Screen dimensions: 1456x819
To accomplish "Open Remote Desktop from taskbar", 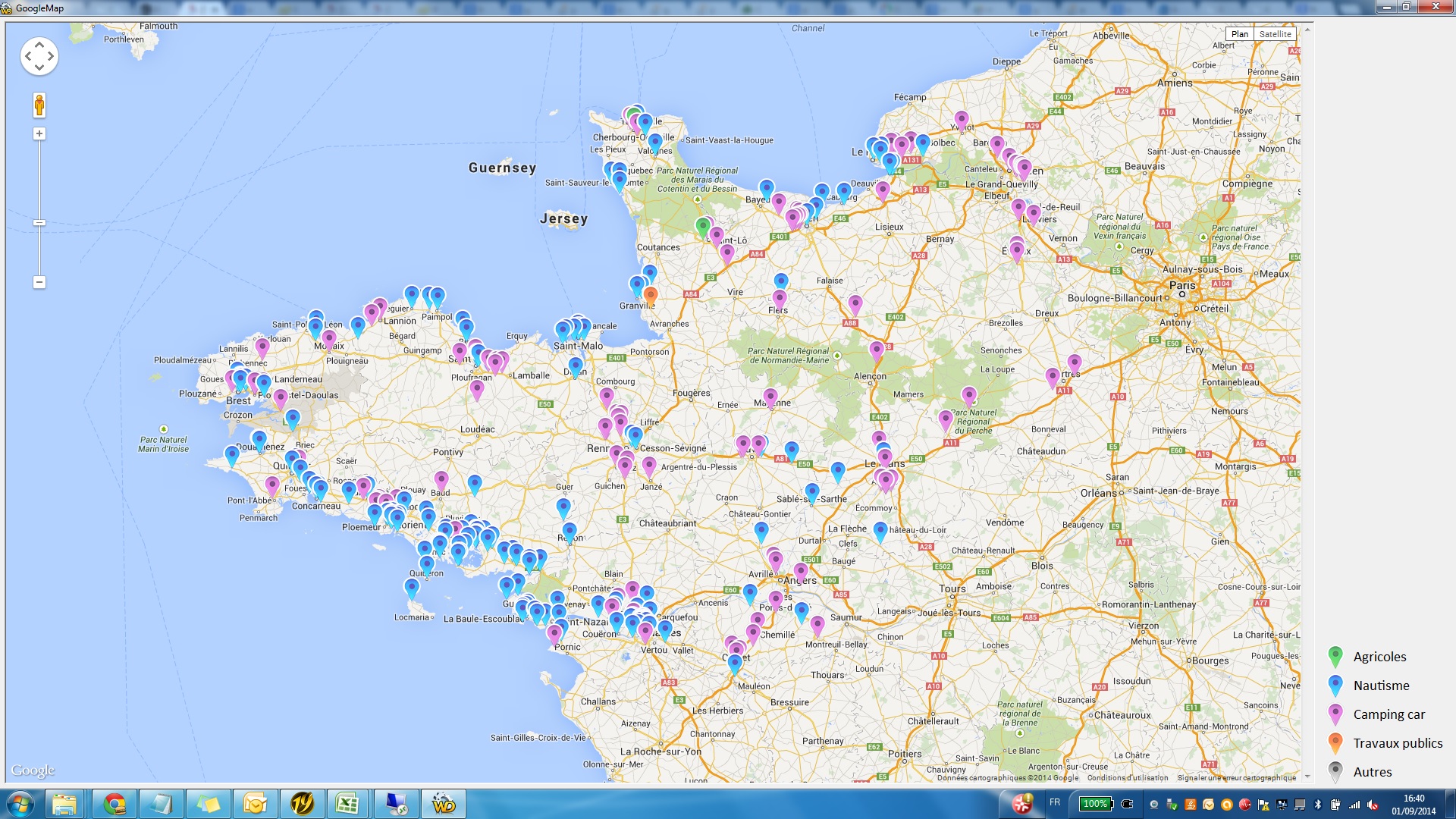I will click(x=396, y=804).
